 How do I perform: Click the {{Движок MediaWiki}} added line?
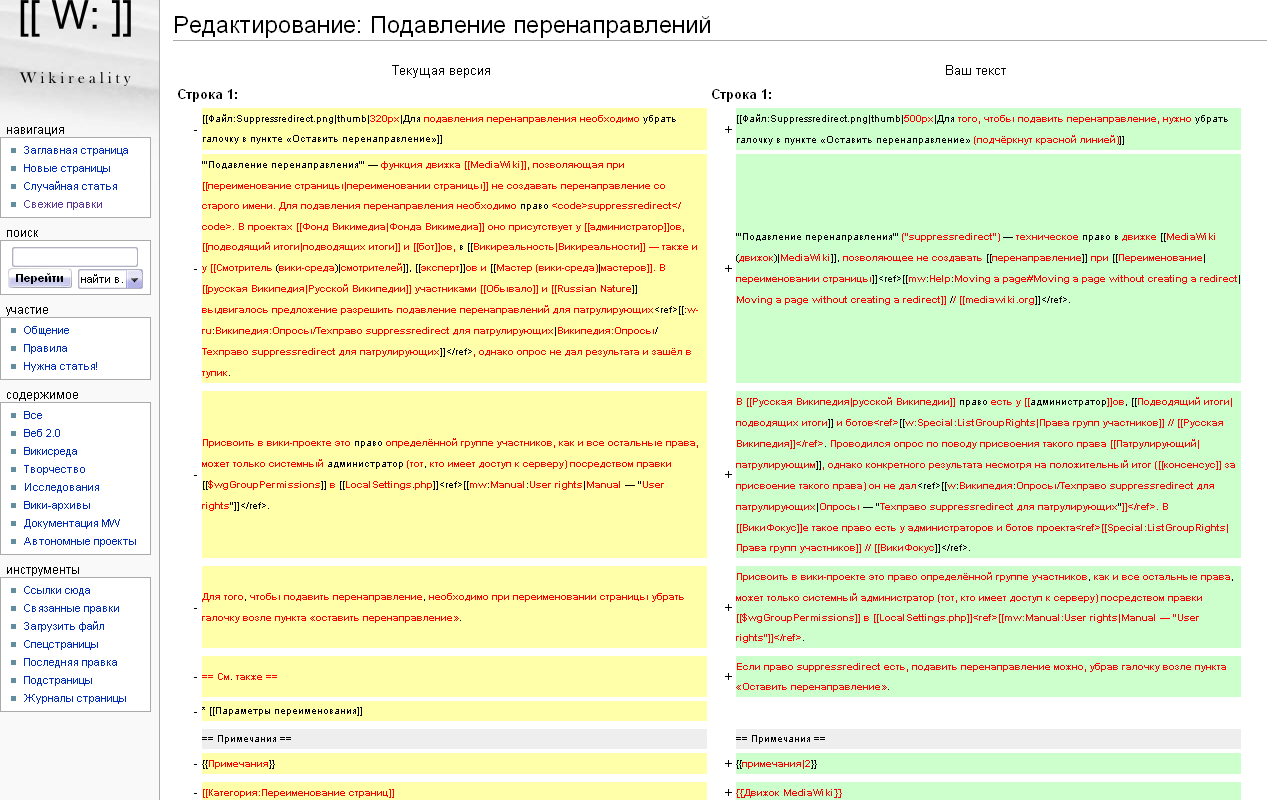988,792
